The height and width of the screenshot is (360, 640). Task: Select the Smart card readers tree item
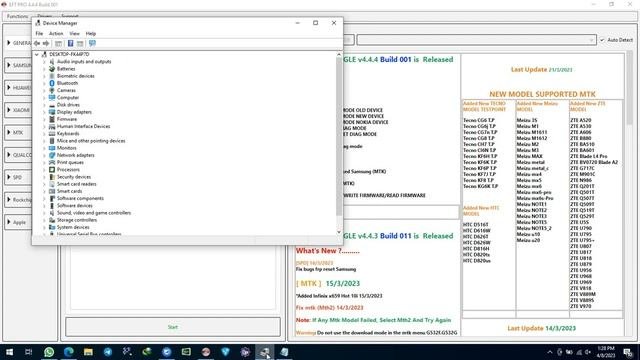(x=77, y=184)
